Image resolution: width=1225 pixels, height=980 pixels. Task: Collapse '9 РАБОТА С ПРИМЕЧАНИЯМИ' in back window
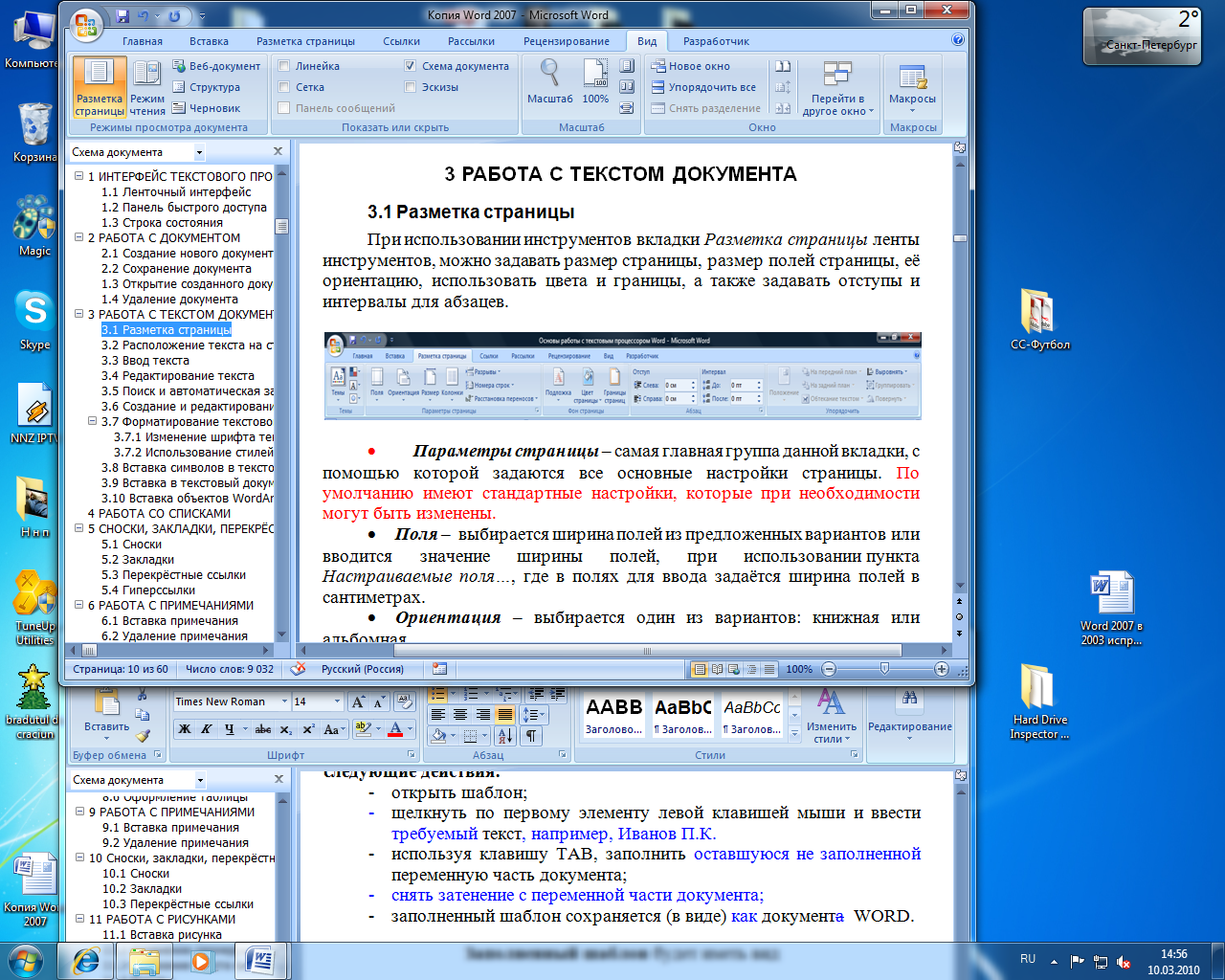[x=80, y=812]
